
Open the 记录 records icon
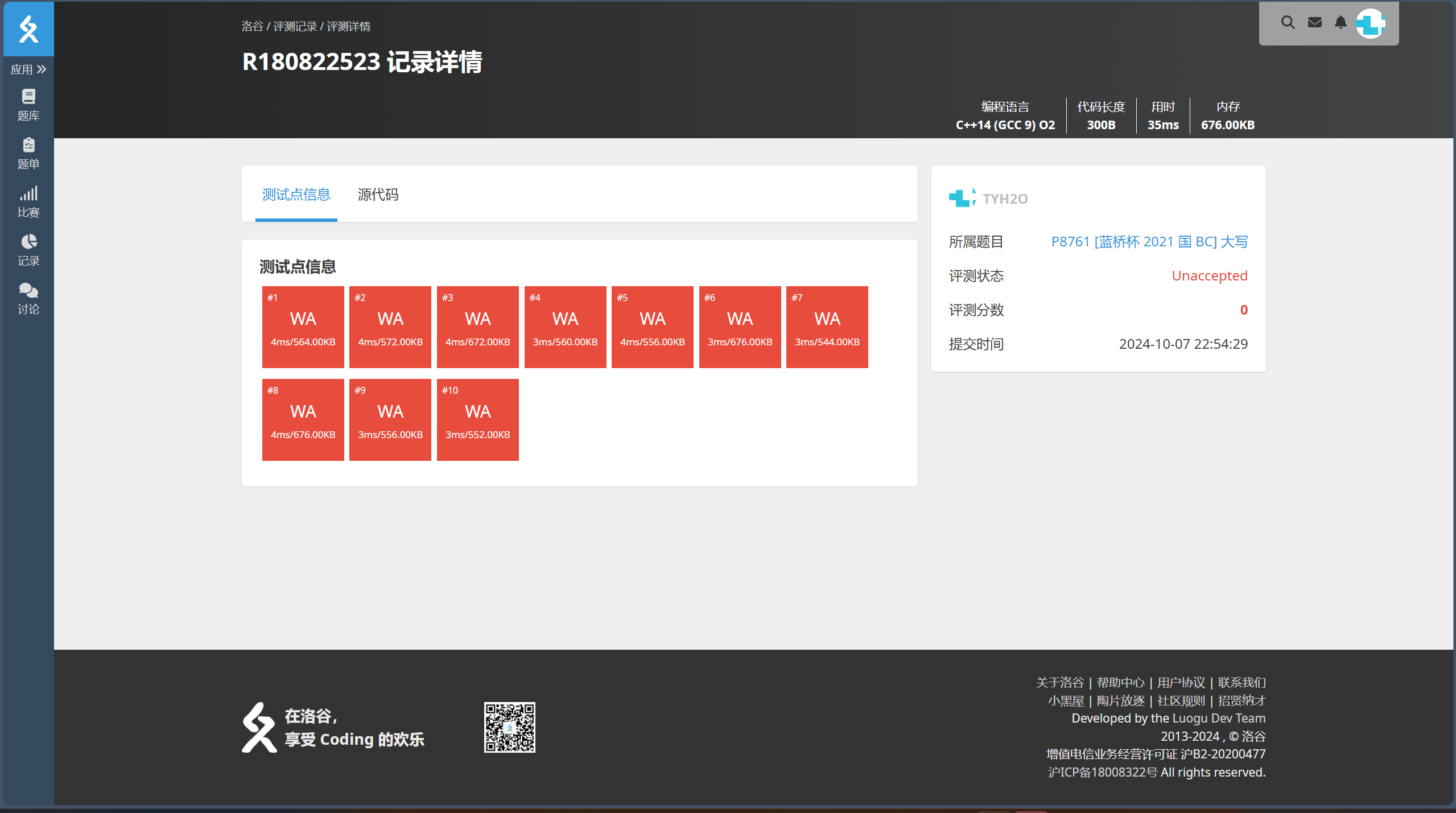click(28, 250)
